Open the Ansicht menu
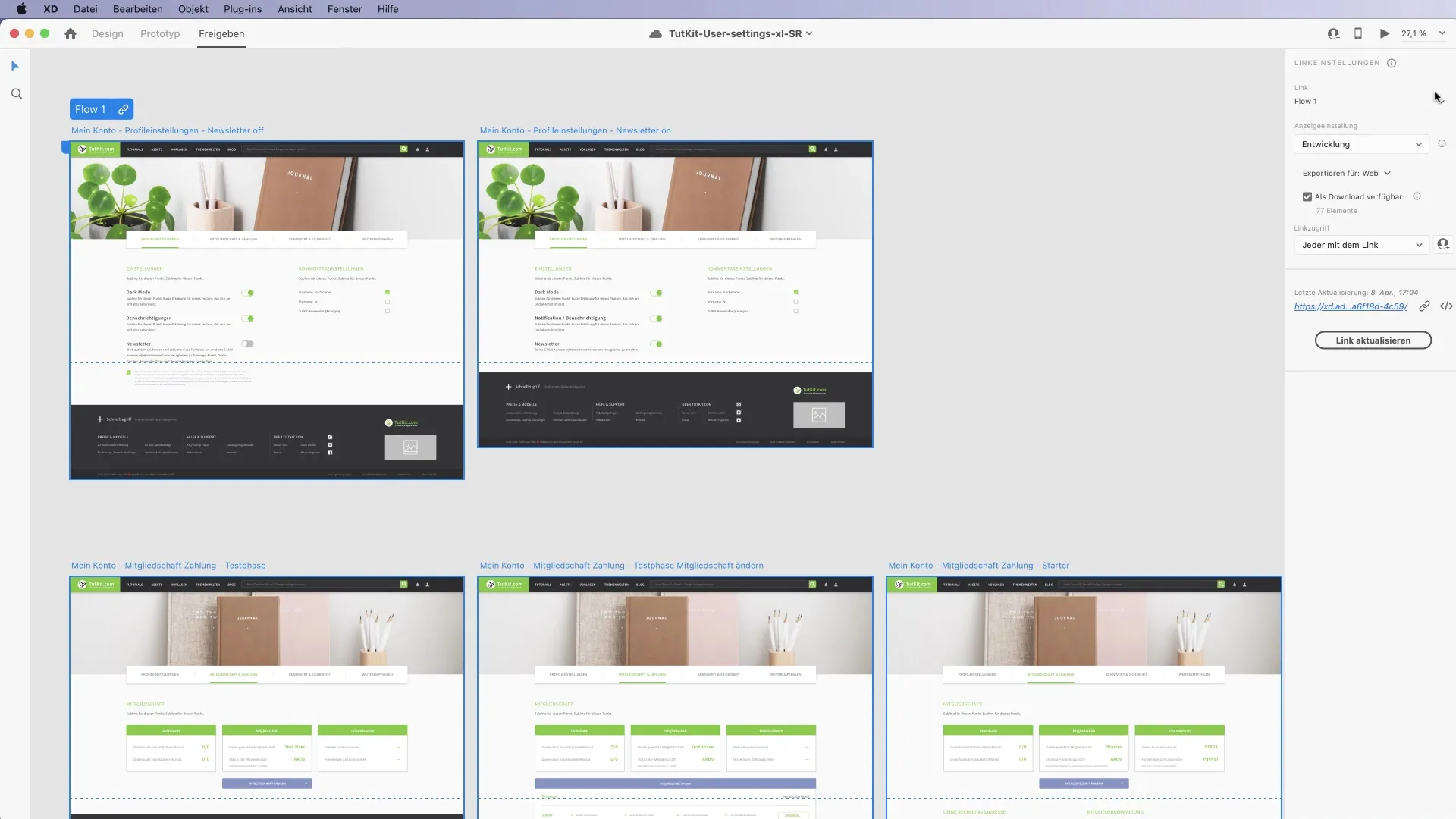 tap(295, 9)
